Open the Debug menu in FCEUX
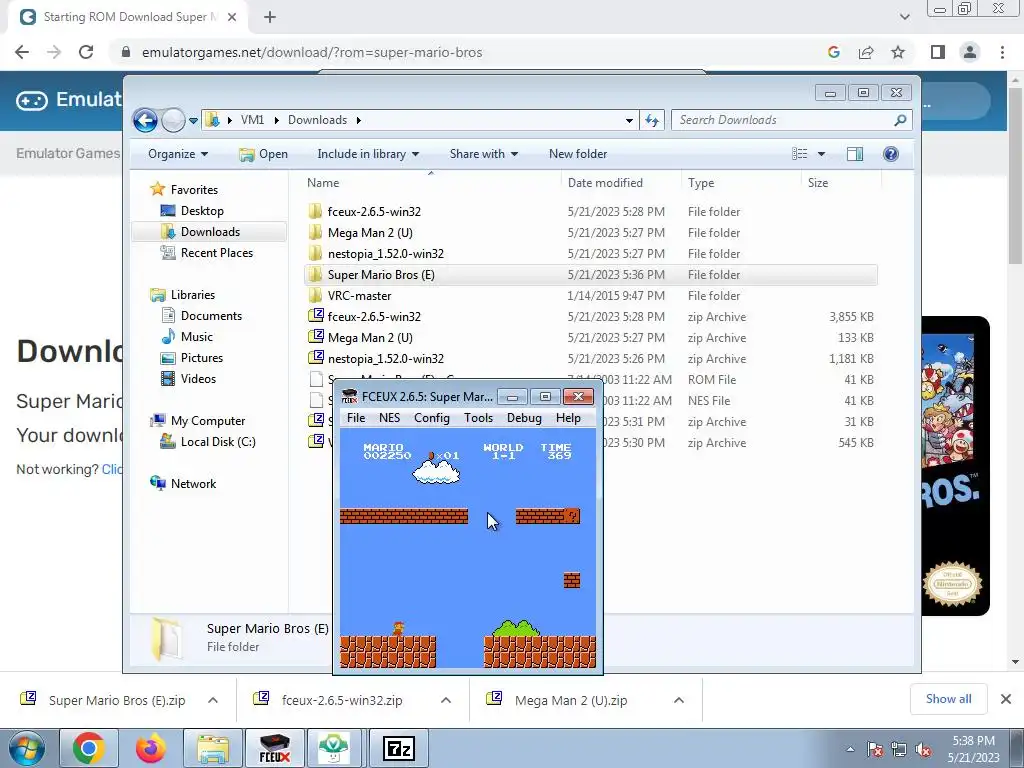Viewport: 1024px width, 768px height. (x=524, y=418)
